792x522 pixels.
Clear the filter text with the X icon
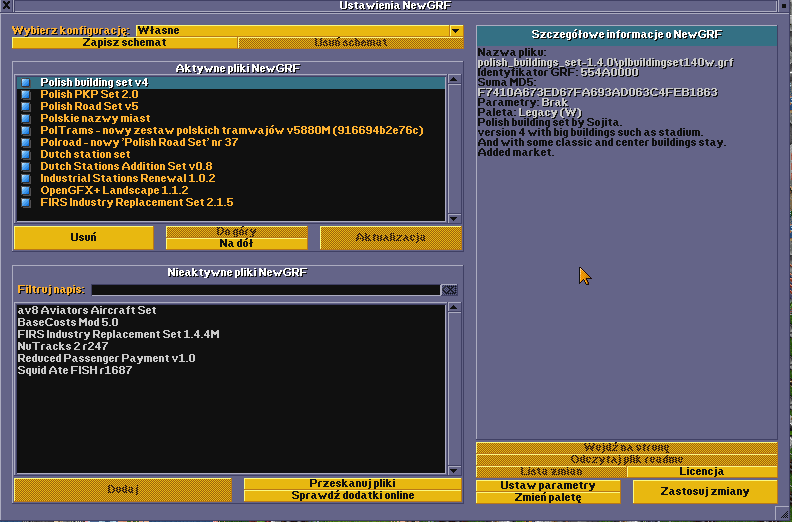click(x=450, y=290)
